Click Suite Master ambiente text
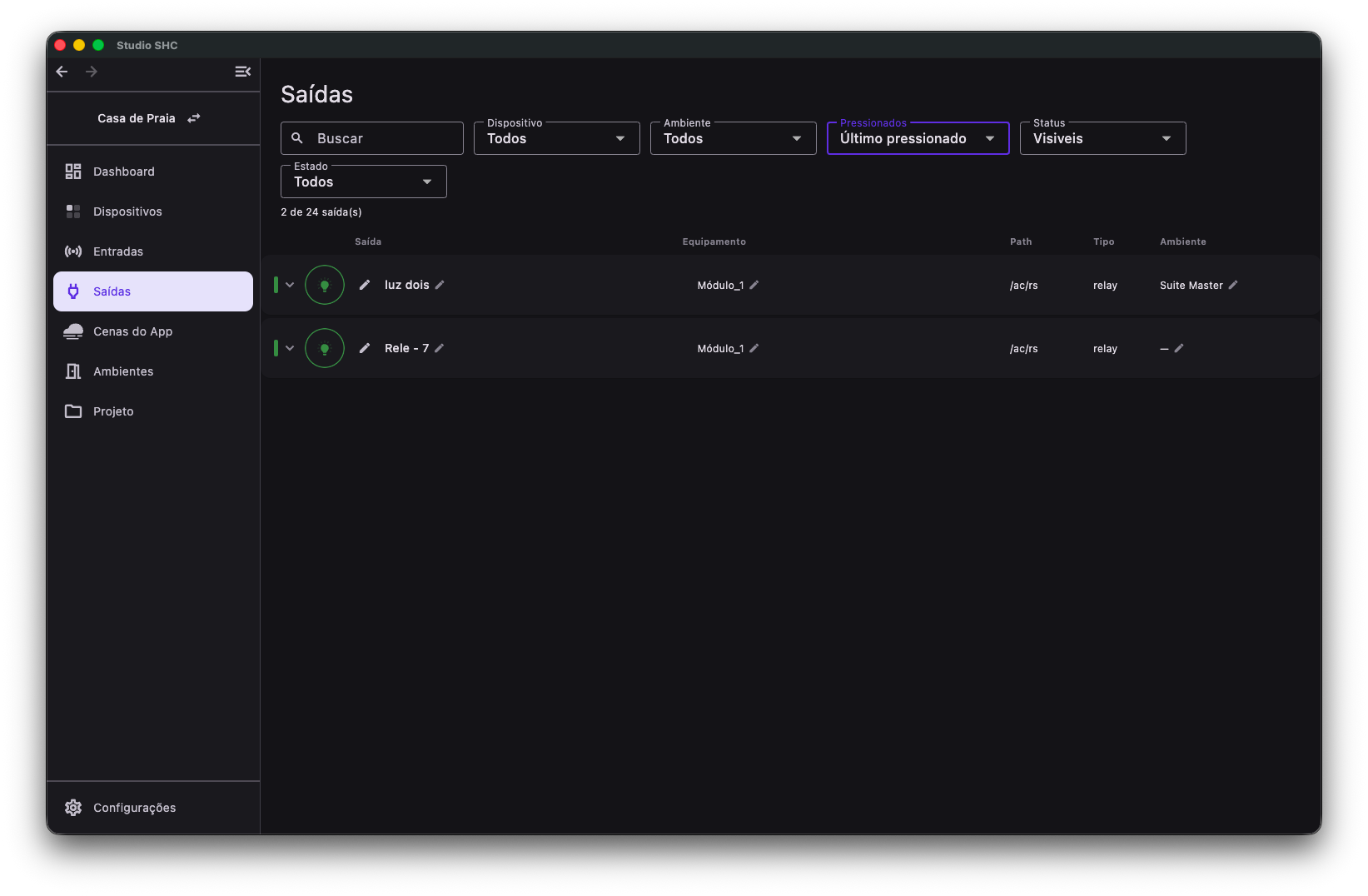Image resolution: width=1368 pixels, height=896 pixels. point(1191,285)
